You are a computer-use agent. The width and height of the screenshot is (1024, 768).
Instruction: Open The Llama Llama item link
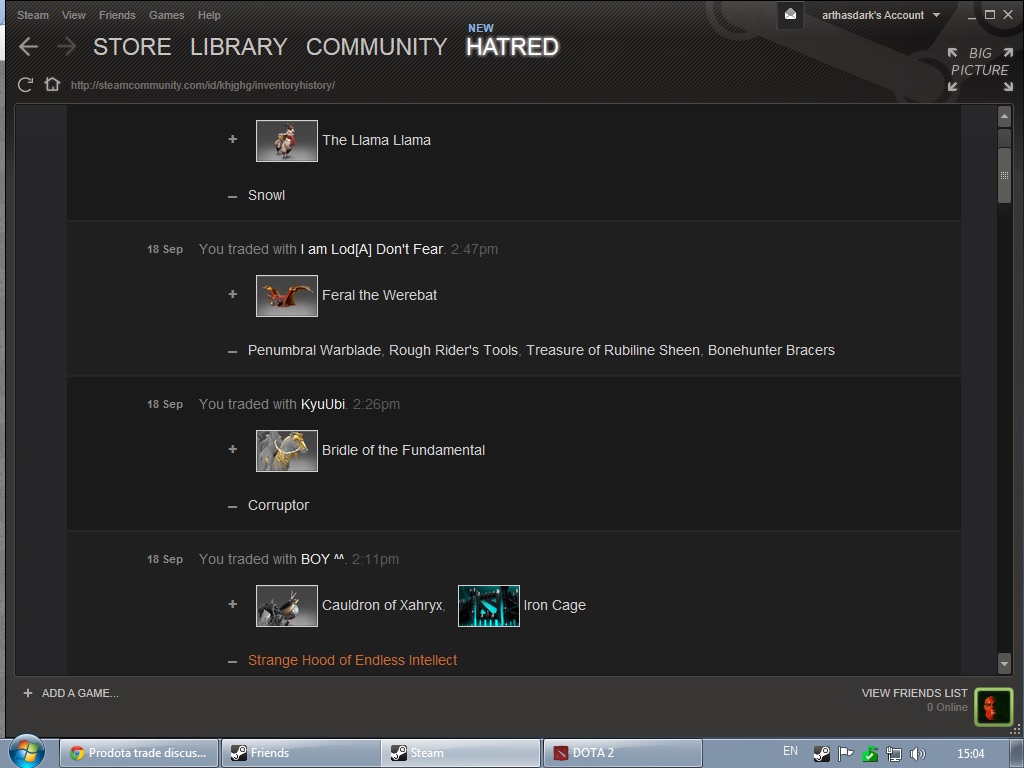point(376,140)
